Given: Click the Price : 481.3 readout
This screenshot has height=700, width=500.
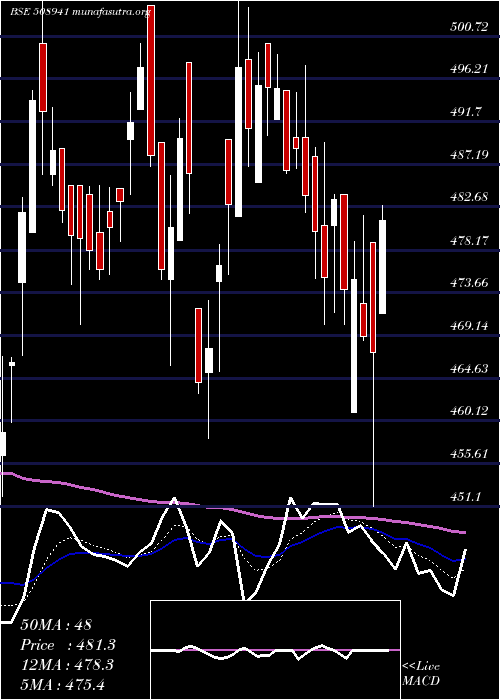Looking at the screenshot, I should coord(68,645).
